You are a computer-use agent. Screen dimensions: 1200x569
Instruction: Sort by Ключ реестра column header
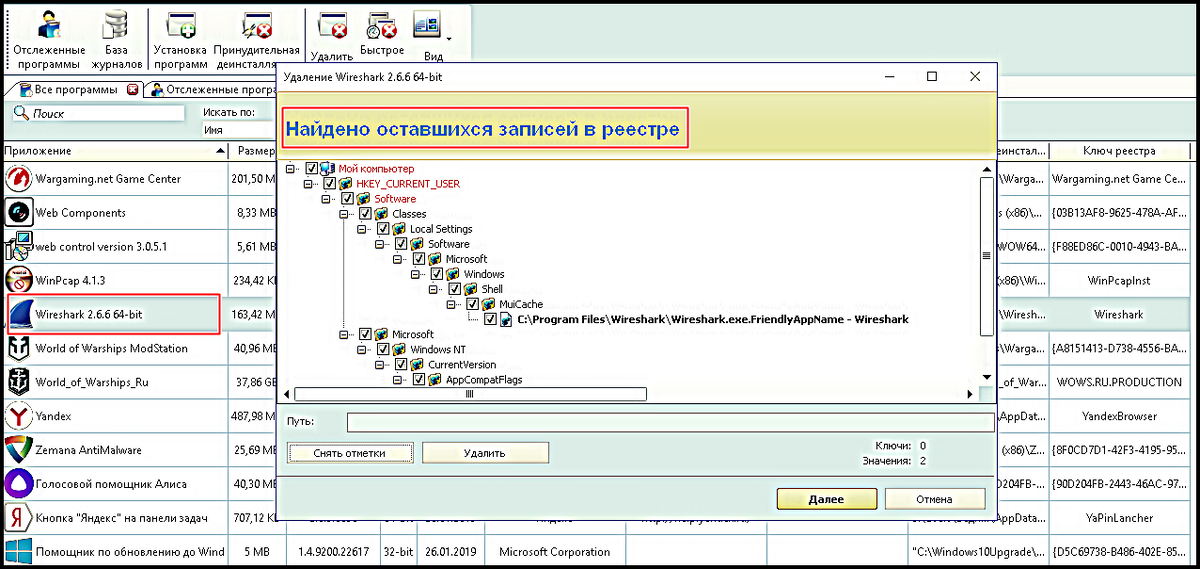(x=1119, y=151)
